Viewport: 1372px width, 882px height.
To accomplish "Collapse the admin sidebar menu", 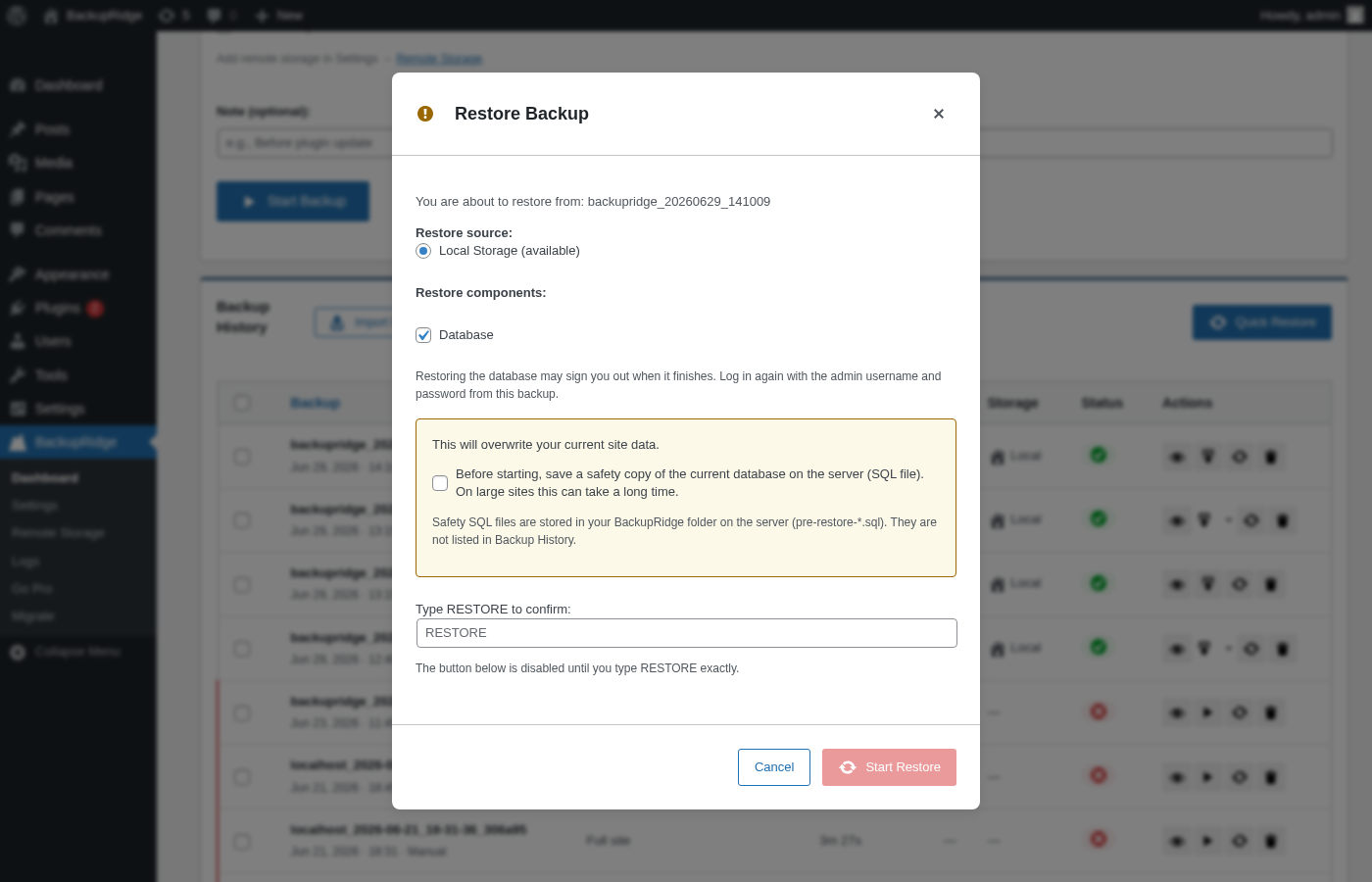I will click(x=78, y=652).
